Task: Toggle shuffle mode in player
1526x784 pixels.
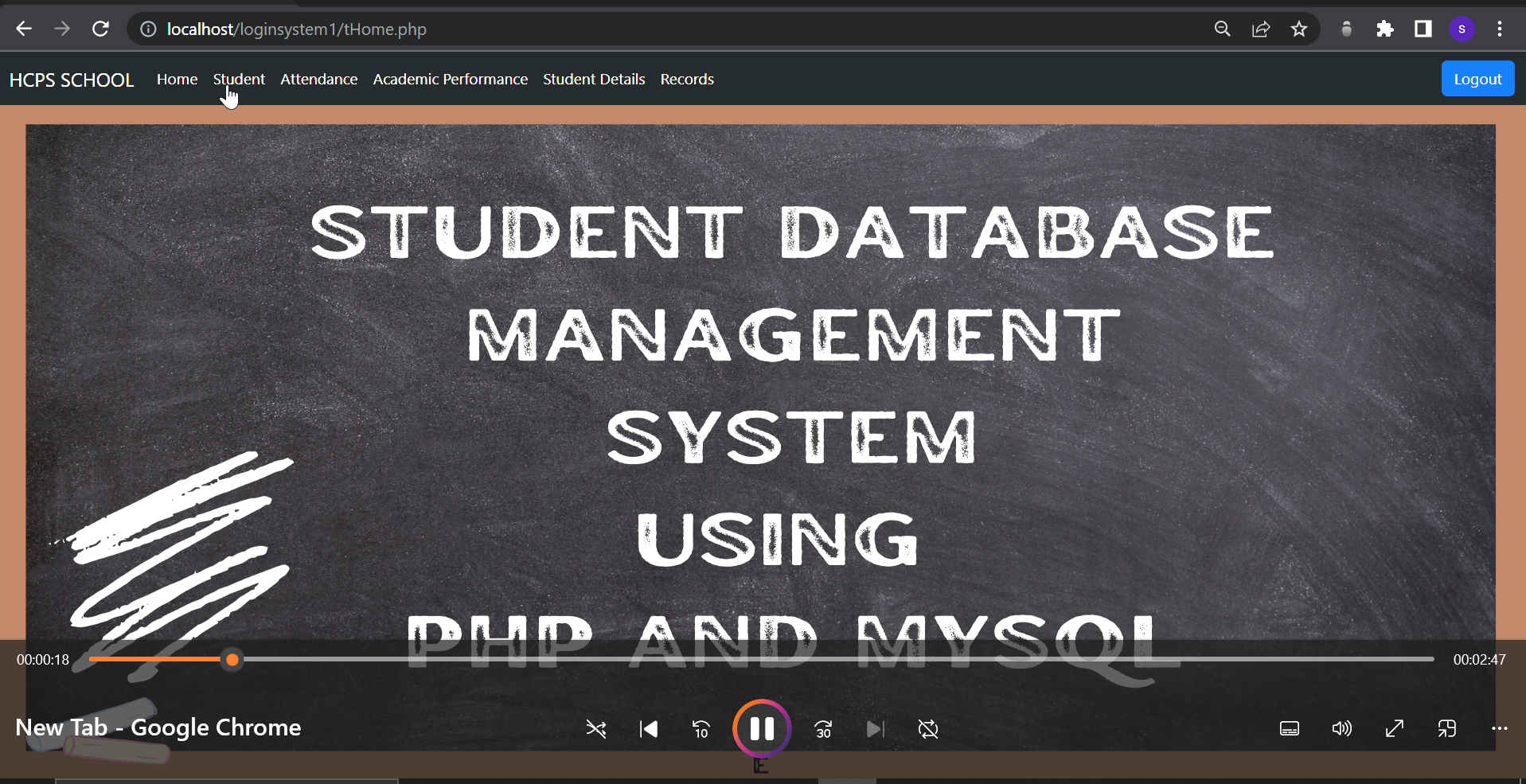Action: (596, 729)
